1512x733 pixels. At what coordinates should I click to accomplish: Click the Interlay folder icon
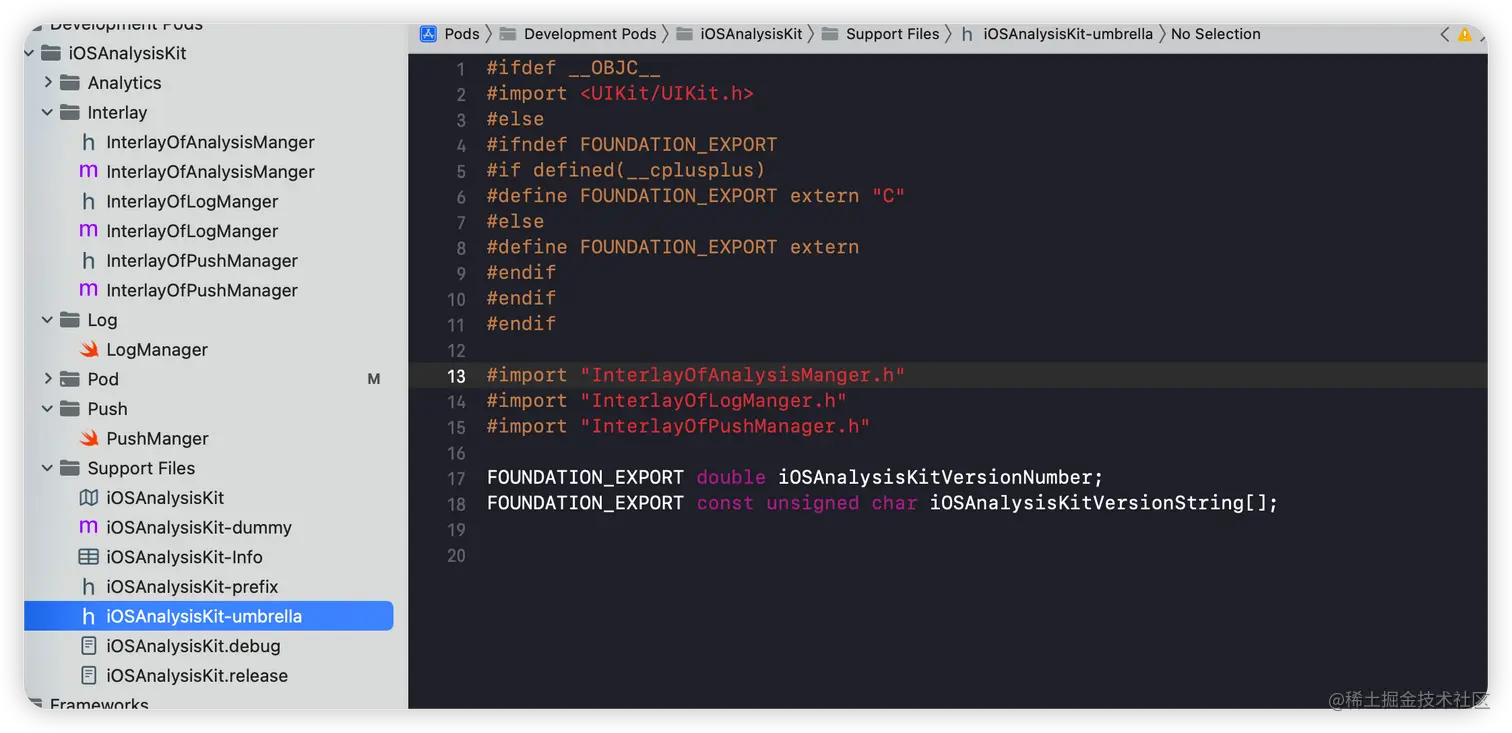[x=70, y=112]
